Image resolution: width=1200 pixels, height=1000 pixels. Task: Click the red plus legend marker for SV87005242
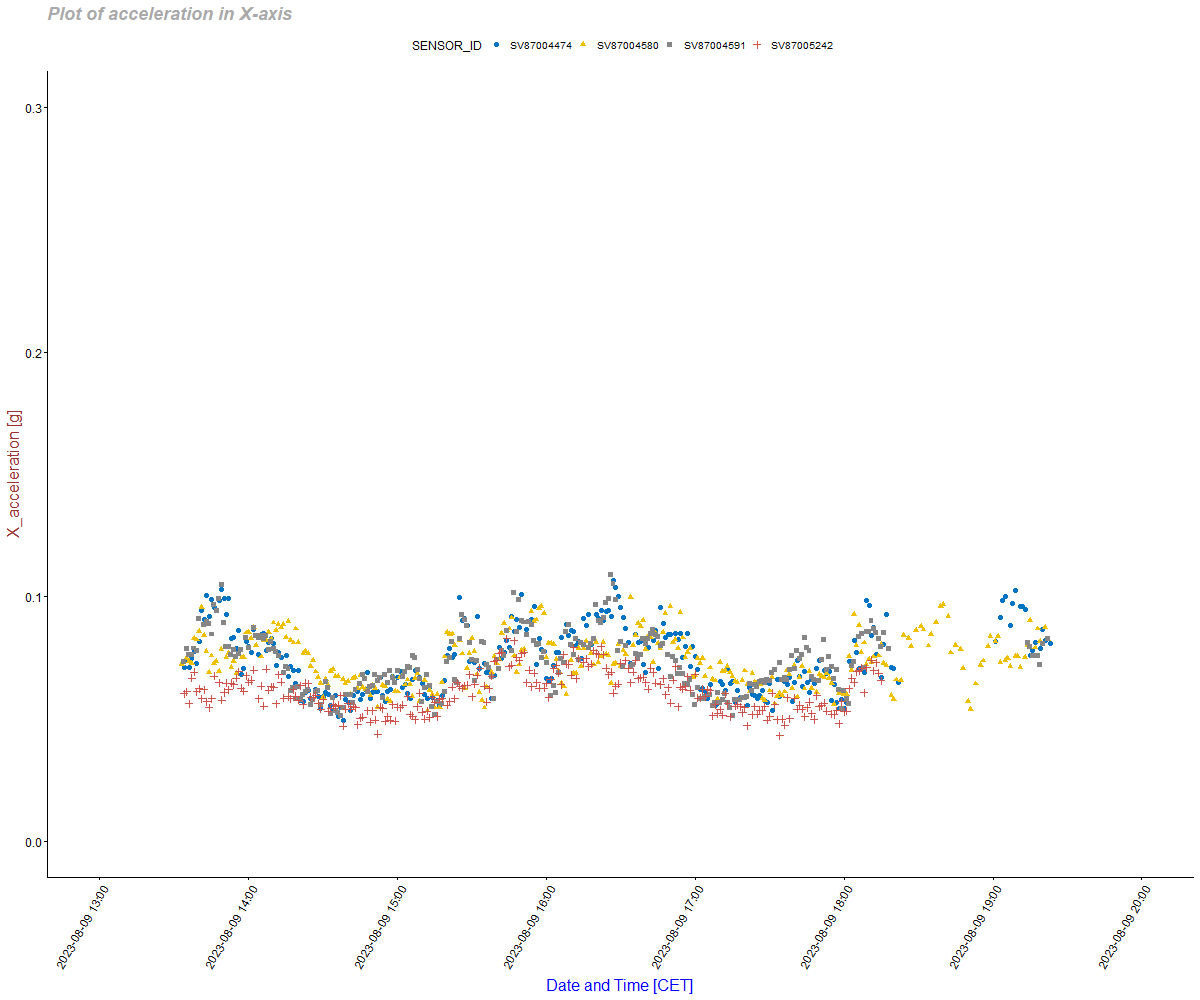[x=757, y=45]
